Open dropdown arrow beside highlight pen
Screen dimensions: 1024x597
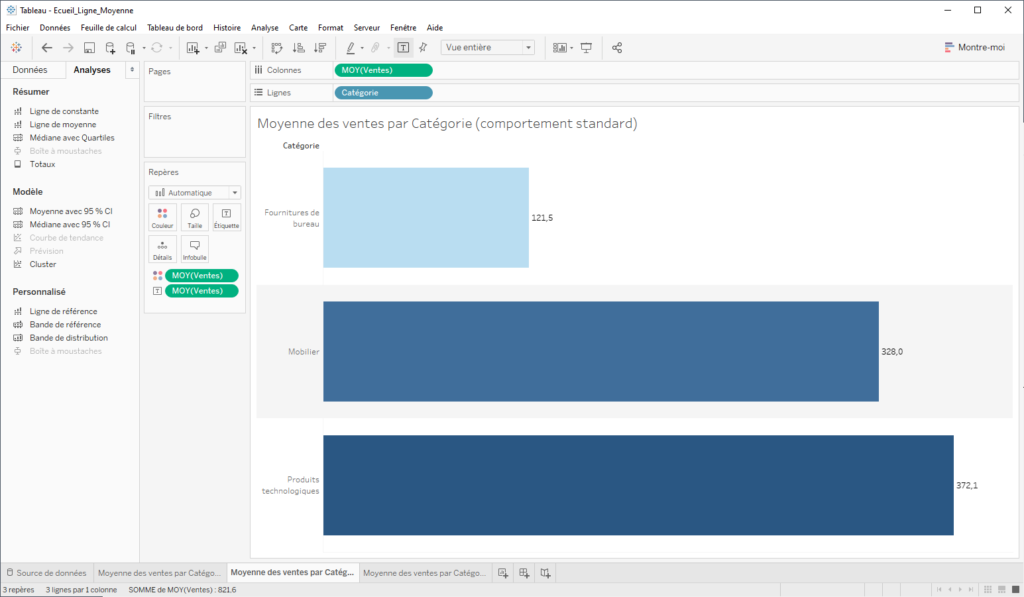[362, 48]
